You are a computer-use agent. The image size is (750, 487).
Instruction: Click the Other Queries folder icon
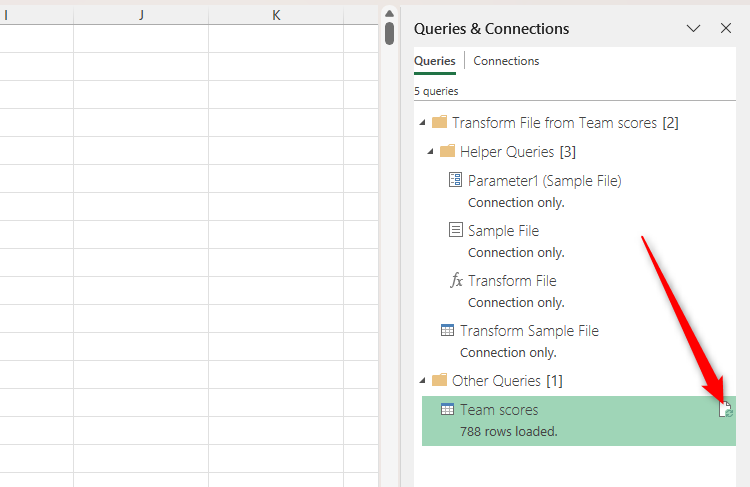point(439,381)
